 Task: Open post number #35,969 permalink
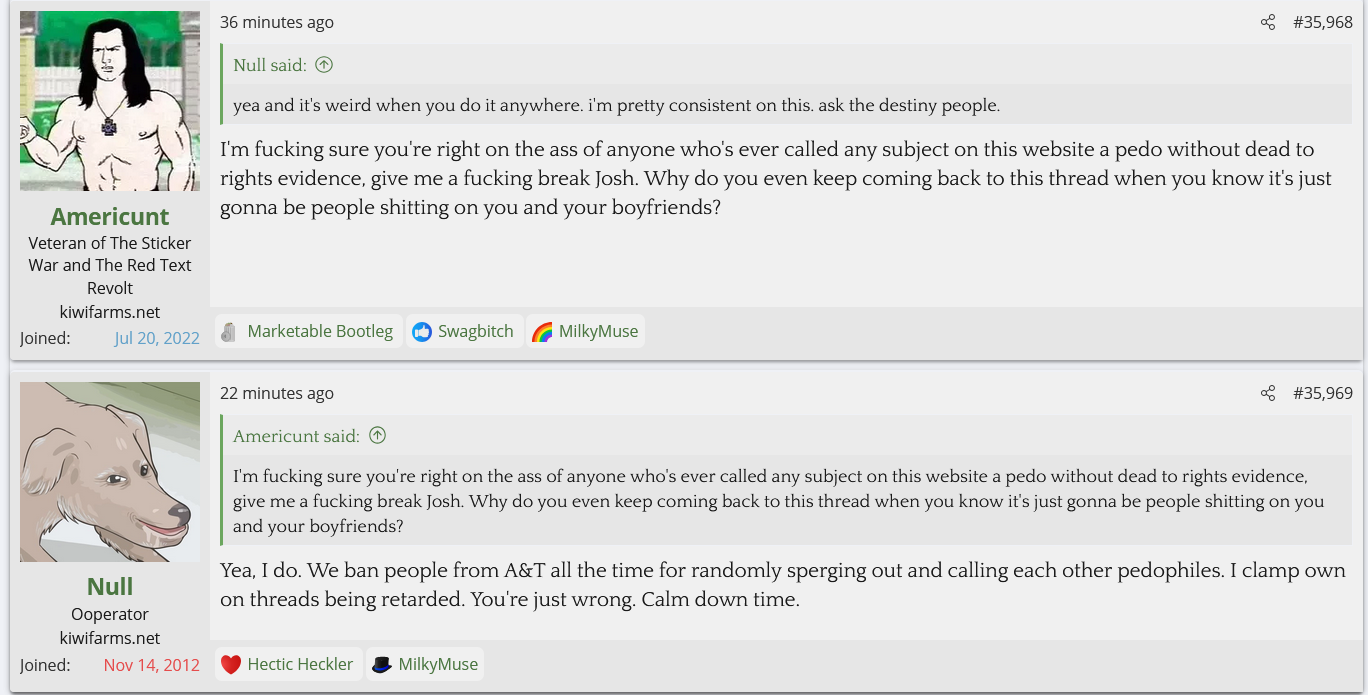(x=1322, y=393)
